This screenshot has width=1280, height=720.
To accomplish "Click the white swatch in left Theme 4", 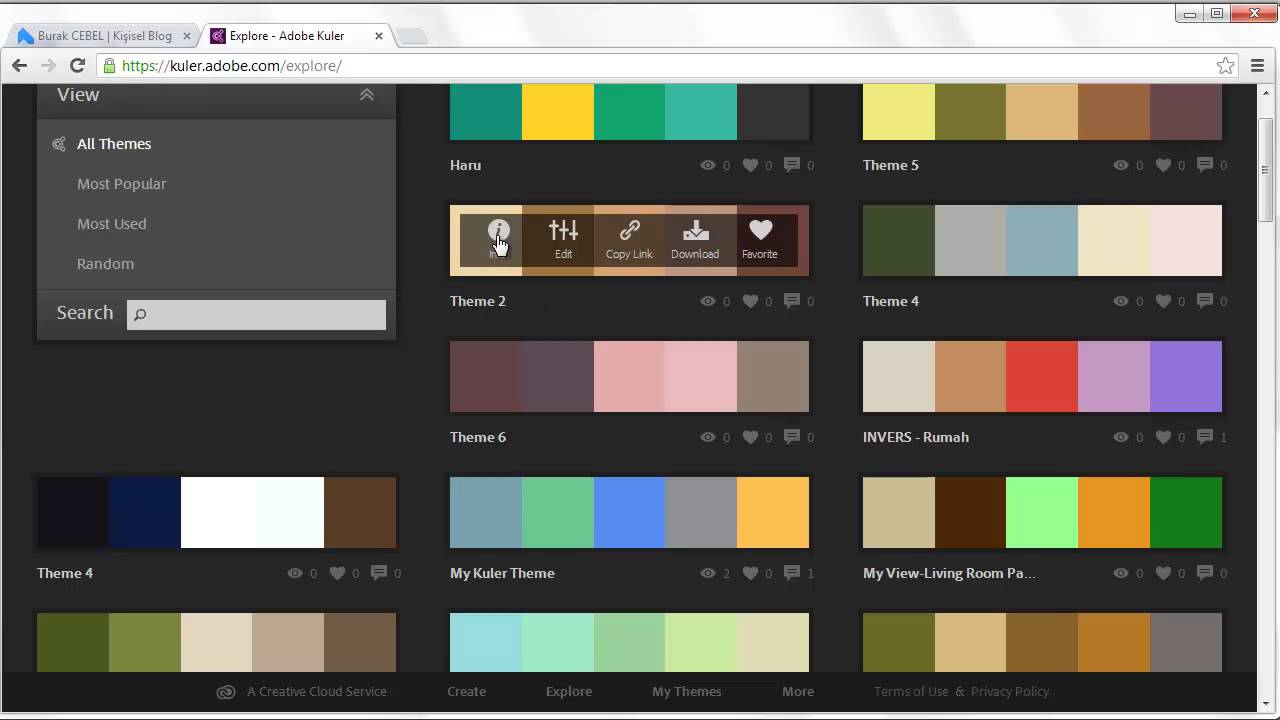I will click(x=217, y=513).
